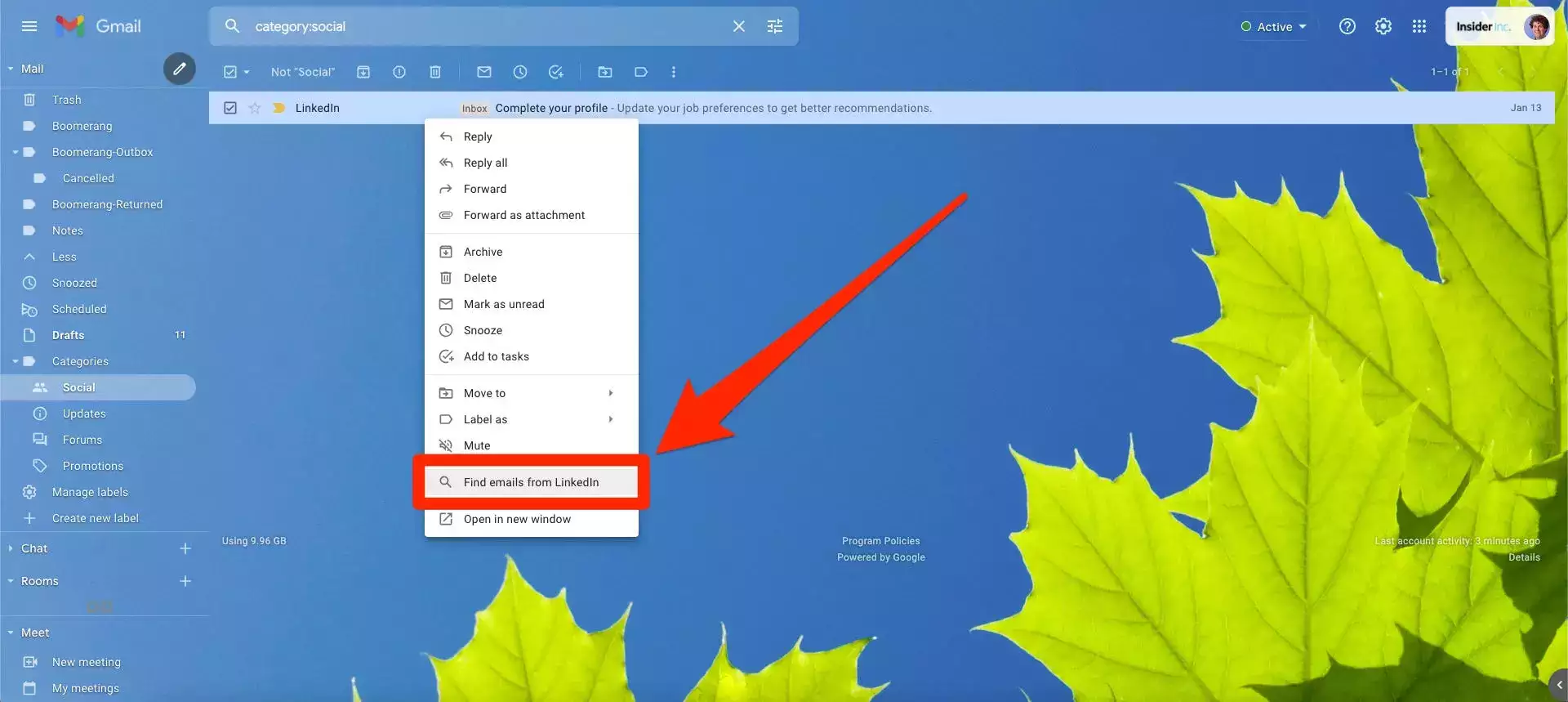Open the More three-dot toolbar menu
This screenshot has height=702, width=1568.
[674, 72]
